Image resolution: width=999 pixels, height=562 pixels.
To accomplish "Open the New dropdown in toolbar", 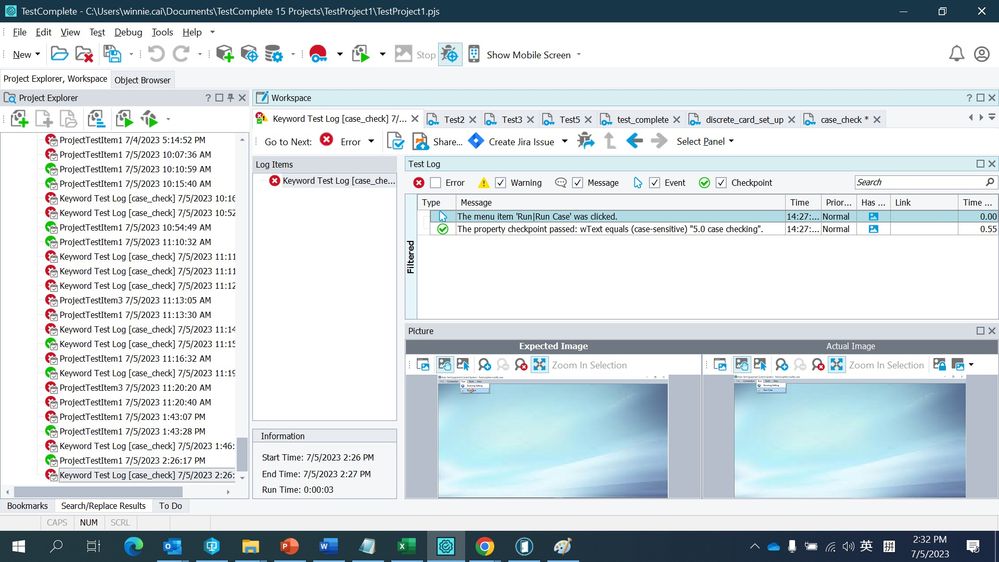I will (26, 54).
